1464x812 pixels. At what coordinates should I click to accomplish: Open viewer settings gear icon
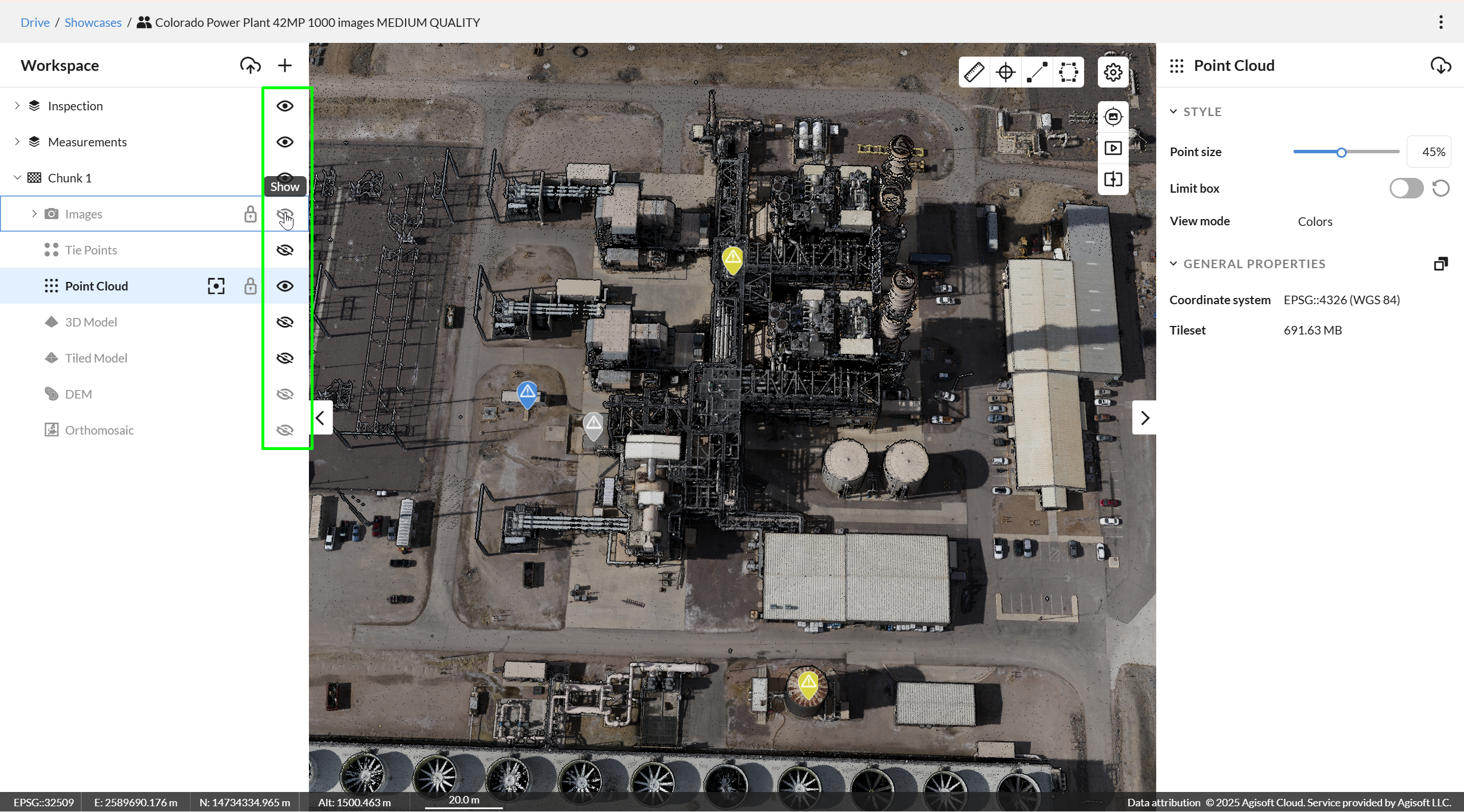point(1113,73)
